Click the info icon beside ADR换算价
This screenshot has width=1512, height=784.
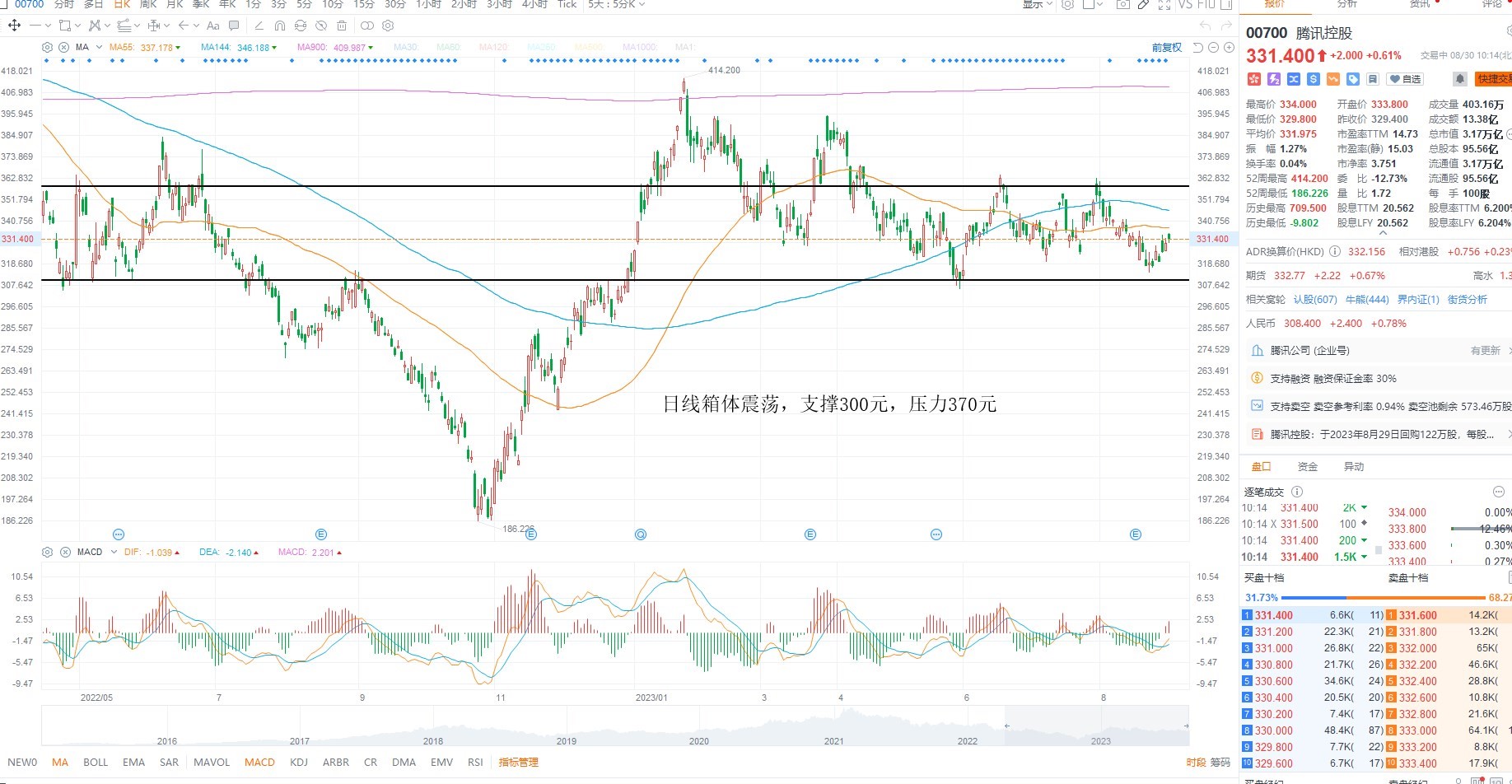click(x=1335, y=252)
